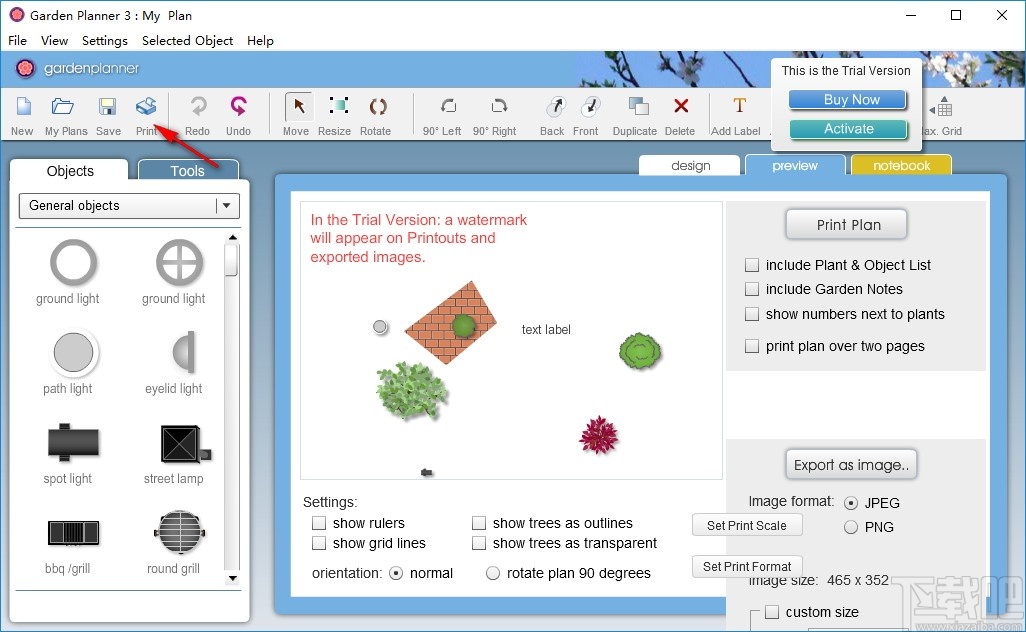This screenshot has height=632, width=1026.
Task: Toggle show trees as outlines
Action: 479,523
